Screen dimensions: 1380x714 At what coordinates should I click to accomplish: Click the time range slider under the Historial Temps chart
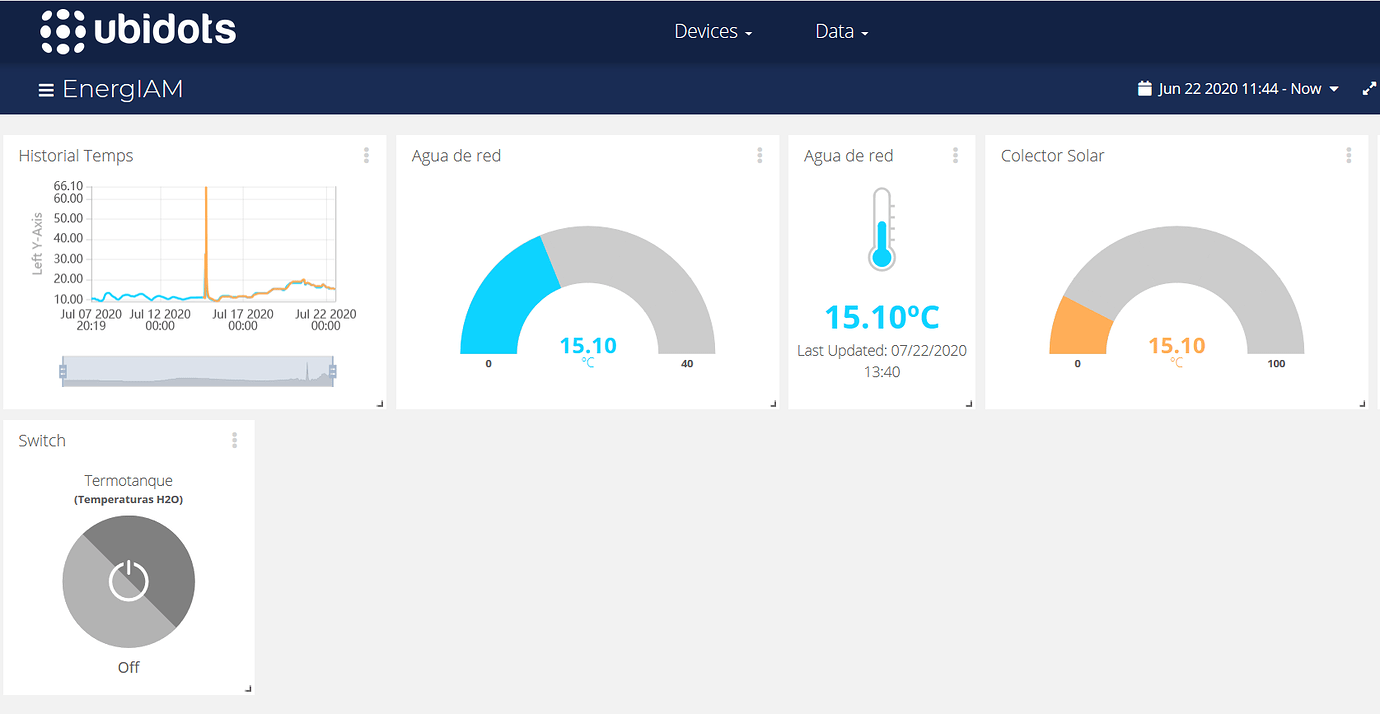coord(197,371)
